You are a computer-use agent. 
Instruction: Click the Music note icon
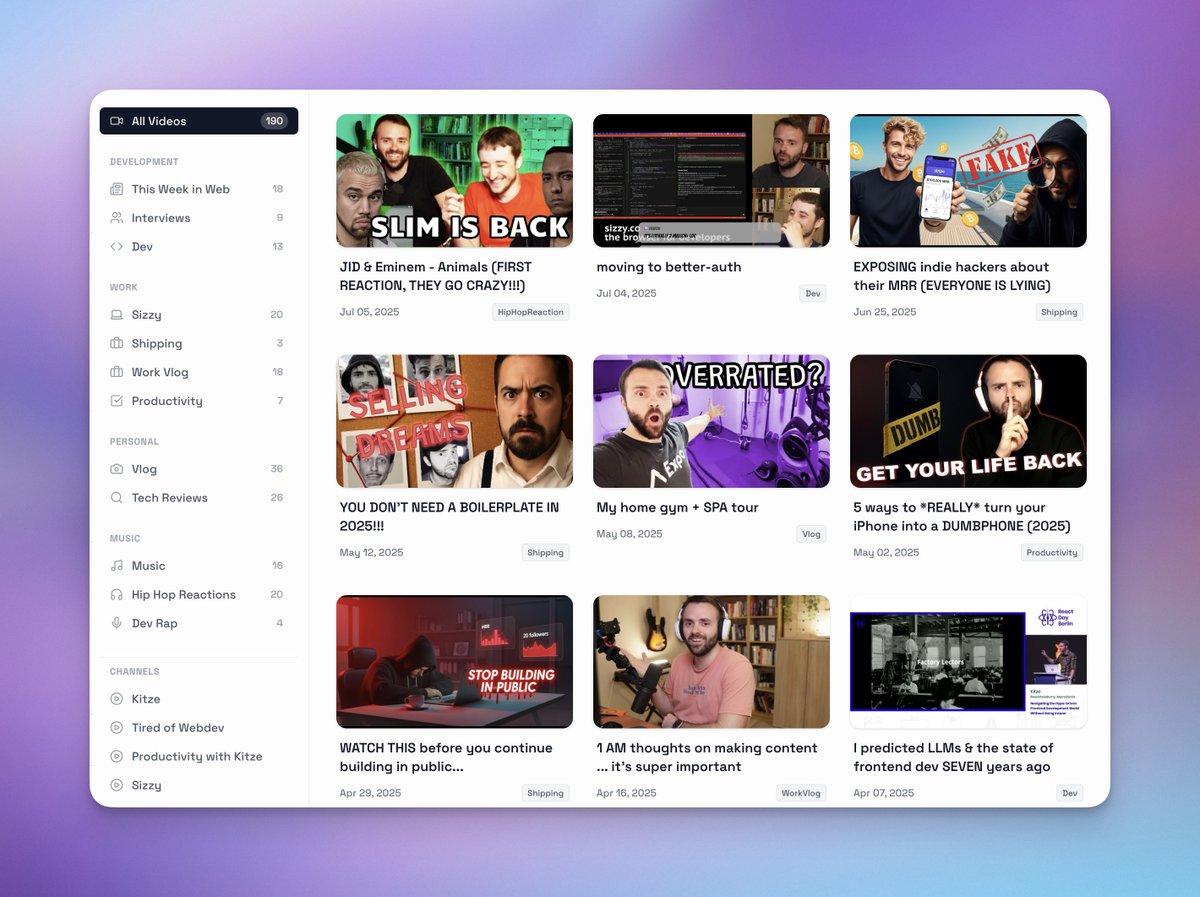tap(117, 566)
